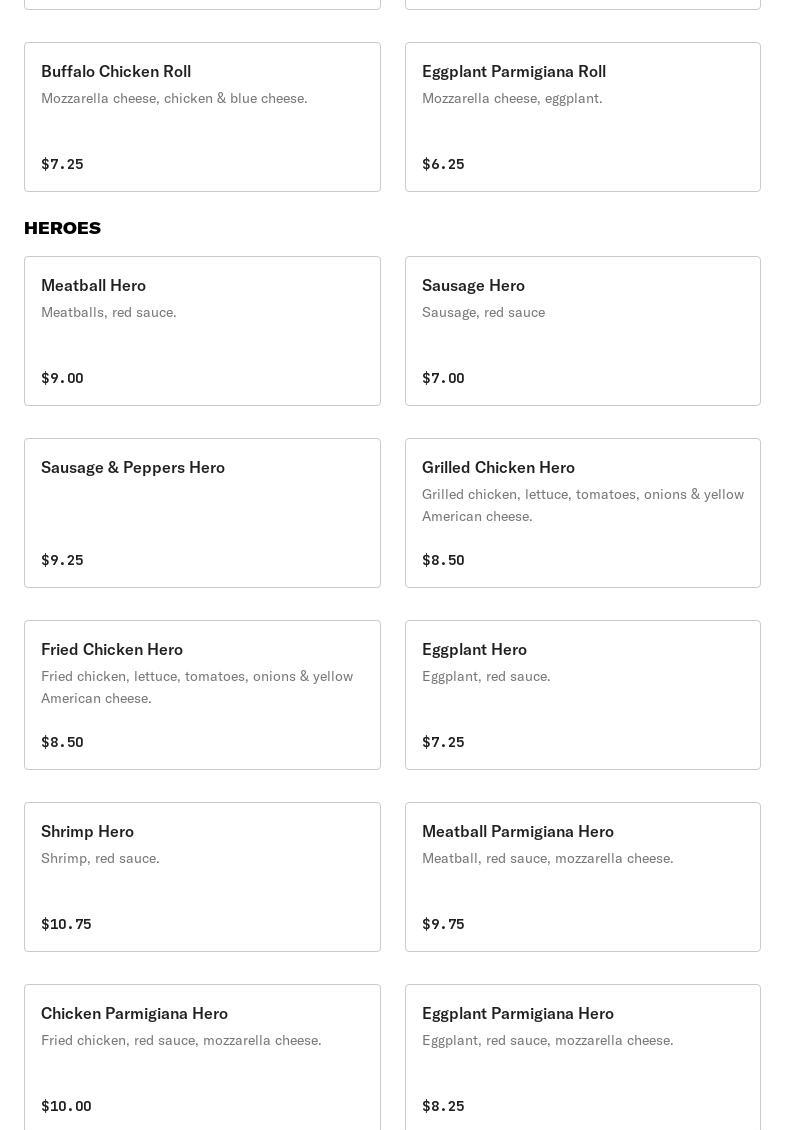Open the Shrimp Hero menu card
This screenshot has width=785, height=1130.
(x=202, y=877)
